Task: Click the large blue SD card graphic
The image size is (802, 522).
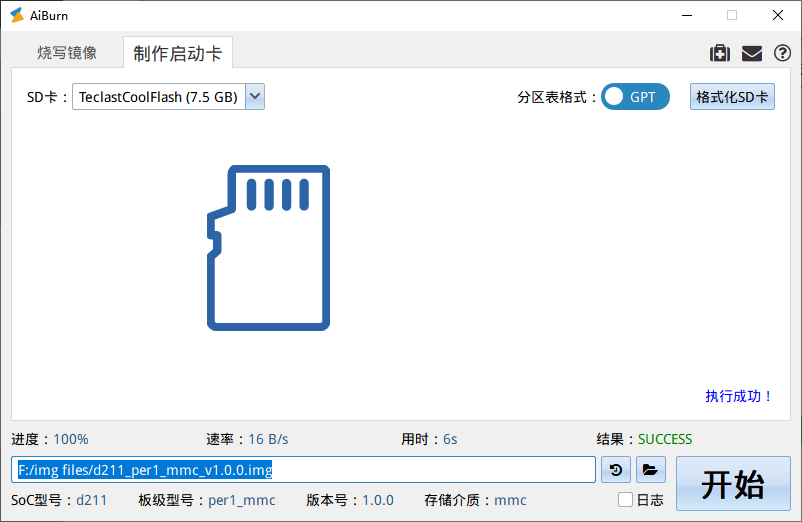Action: pos(268,247)
